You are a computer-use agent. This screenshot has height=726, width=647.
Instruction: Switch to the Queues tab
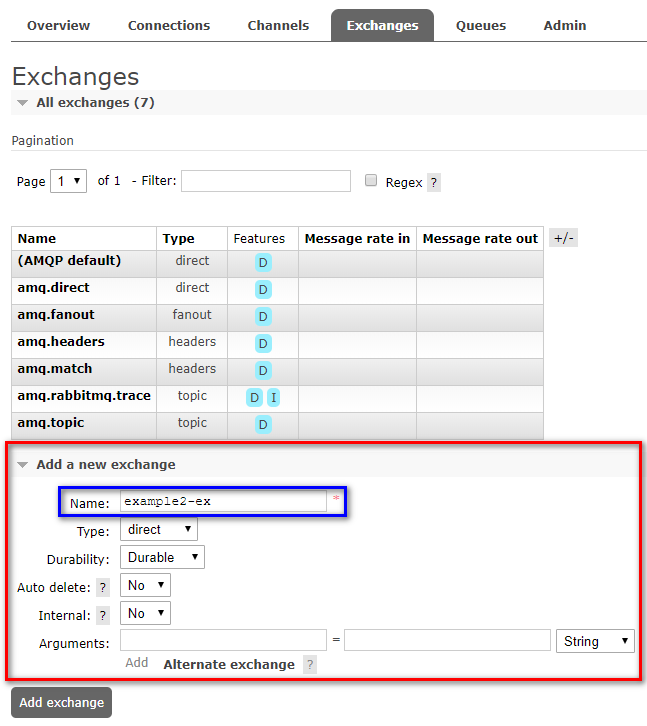pos(481,26)
